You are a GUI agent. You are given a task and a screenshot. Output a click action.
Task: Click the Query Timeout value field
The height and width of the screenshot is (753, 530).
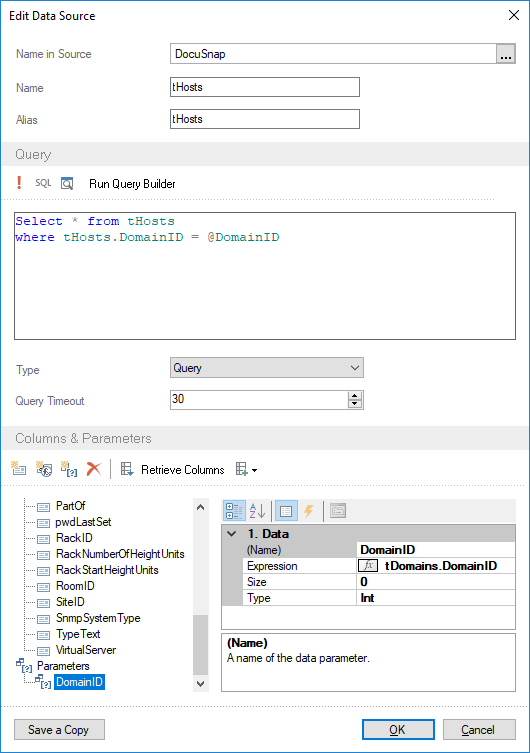(259, 400)
